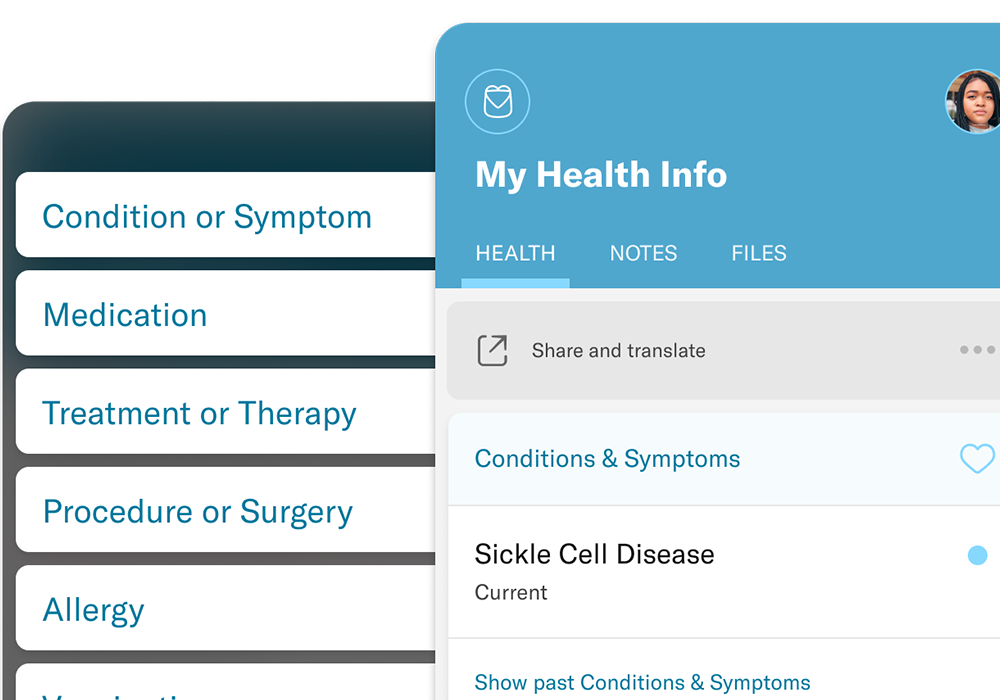Click the My Health Info heading
This screenshot has width=1000, height=700.
click(x=601, y=175)
